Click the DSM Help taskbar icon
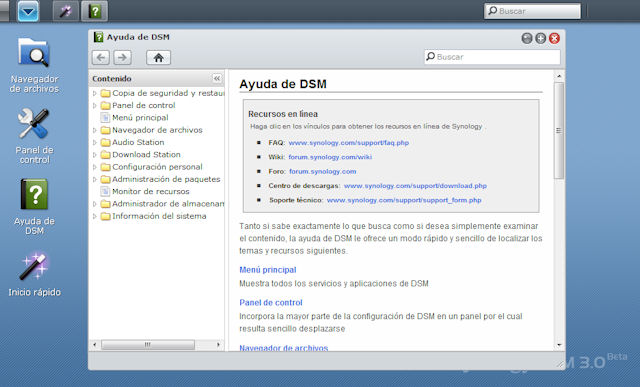This screenshot has width=640, height=387. coord(95,11)
